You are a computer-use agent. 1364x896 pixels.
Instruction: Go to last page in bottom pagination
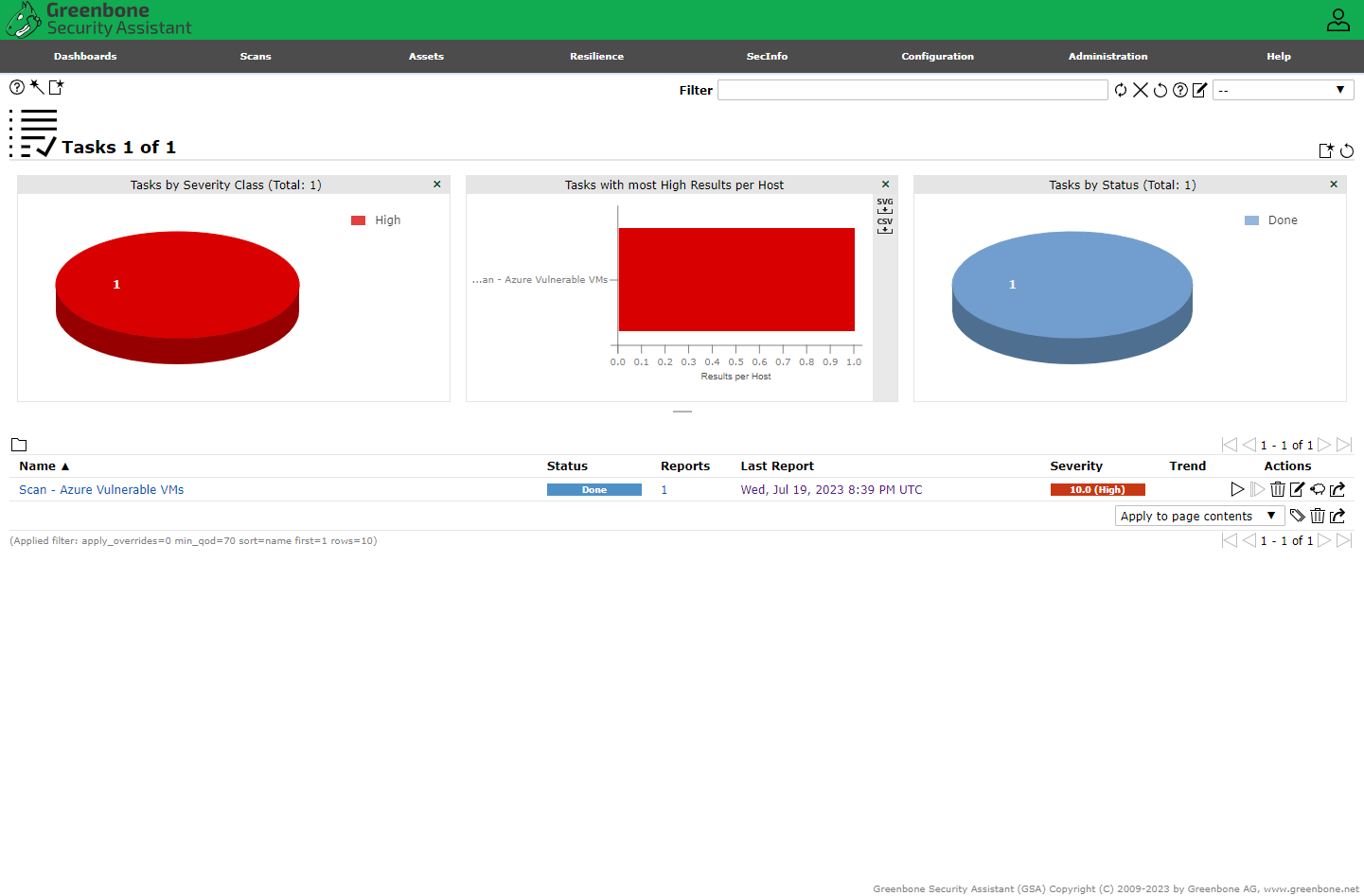pos(1344,540)
